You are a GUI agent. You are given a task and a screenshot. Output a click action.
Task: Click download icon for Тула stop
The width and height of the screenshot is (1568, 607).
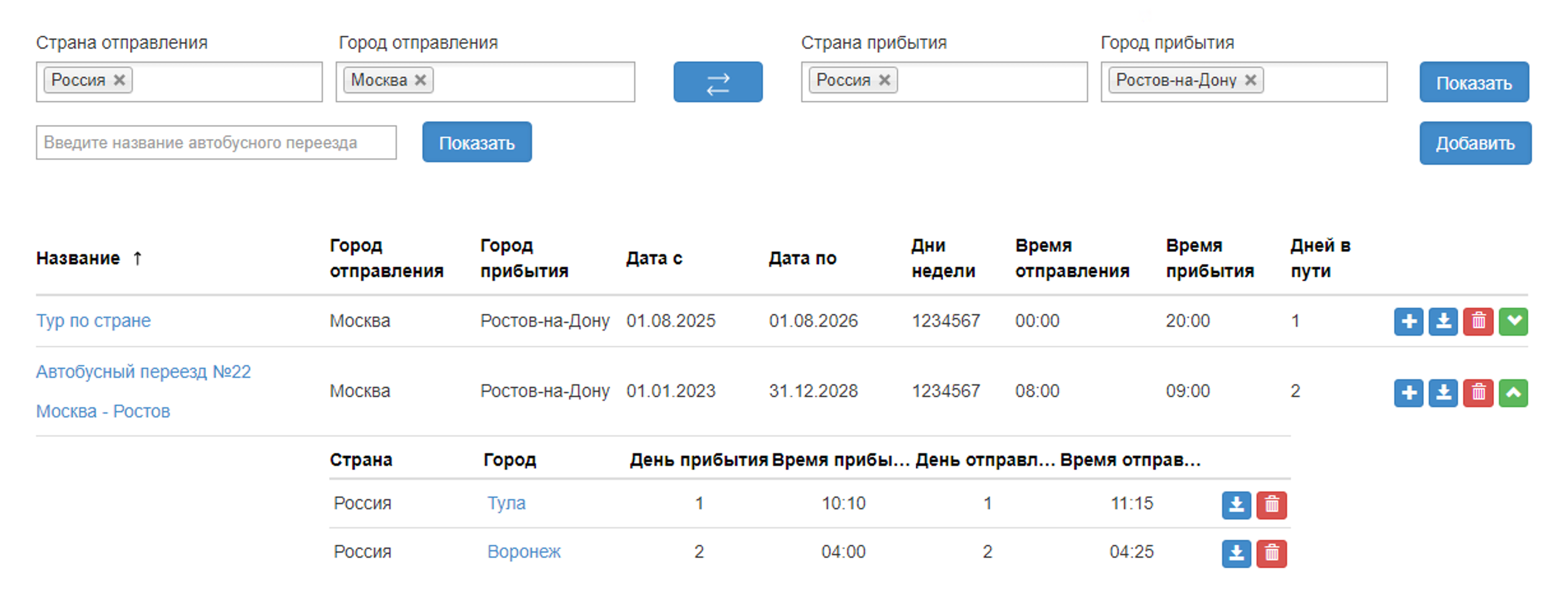pos(1236,505)
